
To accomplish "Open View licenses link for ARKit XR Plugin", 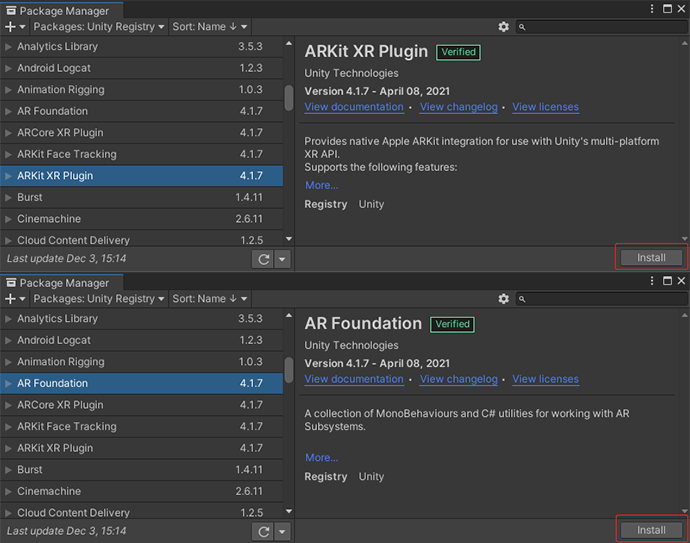I will (545, 107).
